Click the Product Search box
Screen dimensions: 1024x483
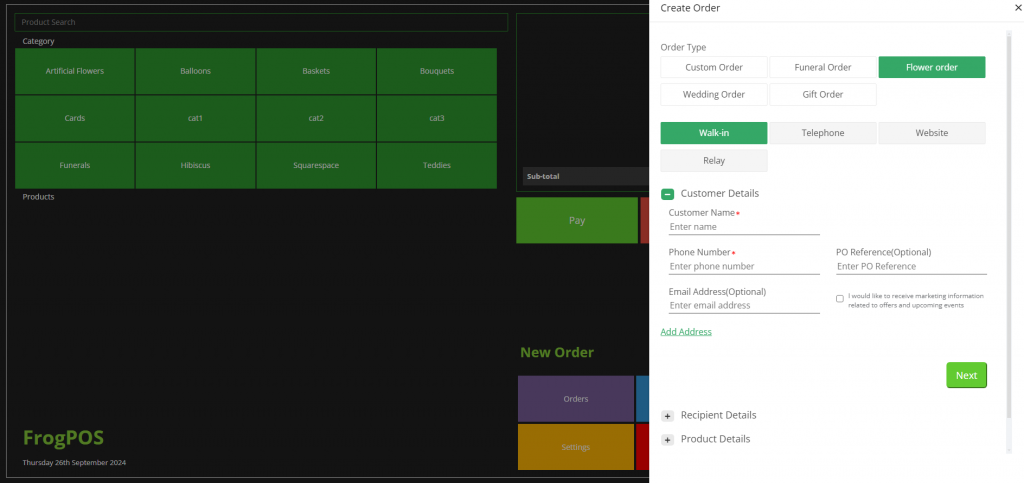tap(261, 22)
